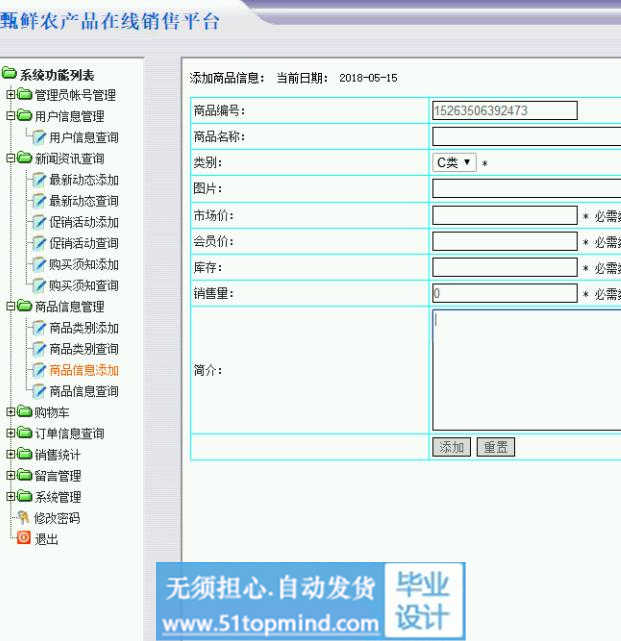Open 最新动态查询 in the sidebar
621x641 pixels.
pyautogui.click(x=83, y=201)
